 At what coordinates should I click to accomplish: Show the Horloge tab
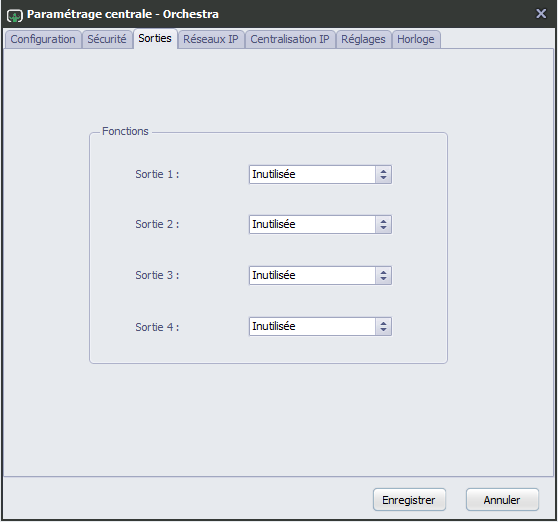point(416,39)
